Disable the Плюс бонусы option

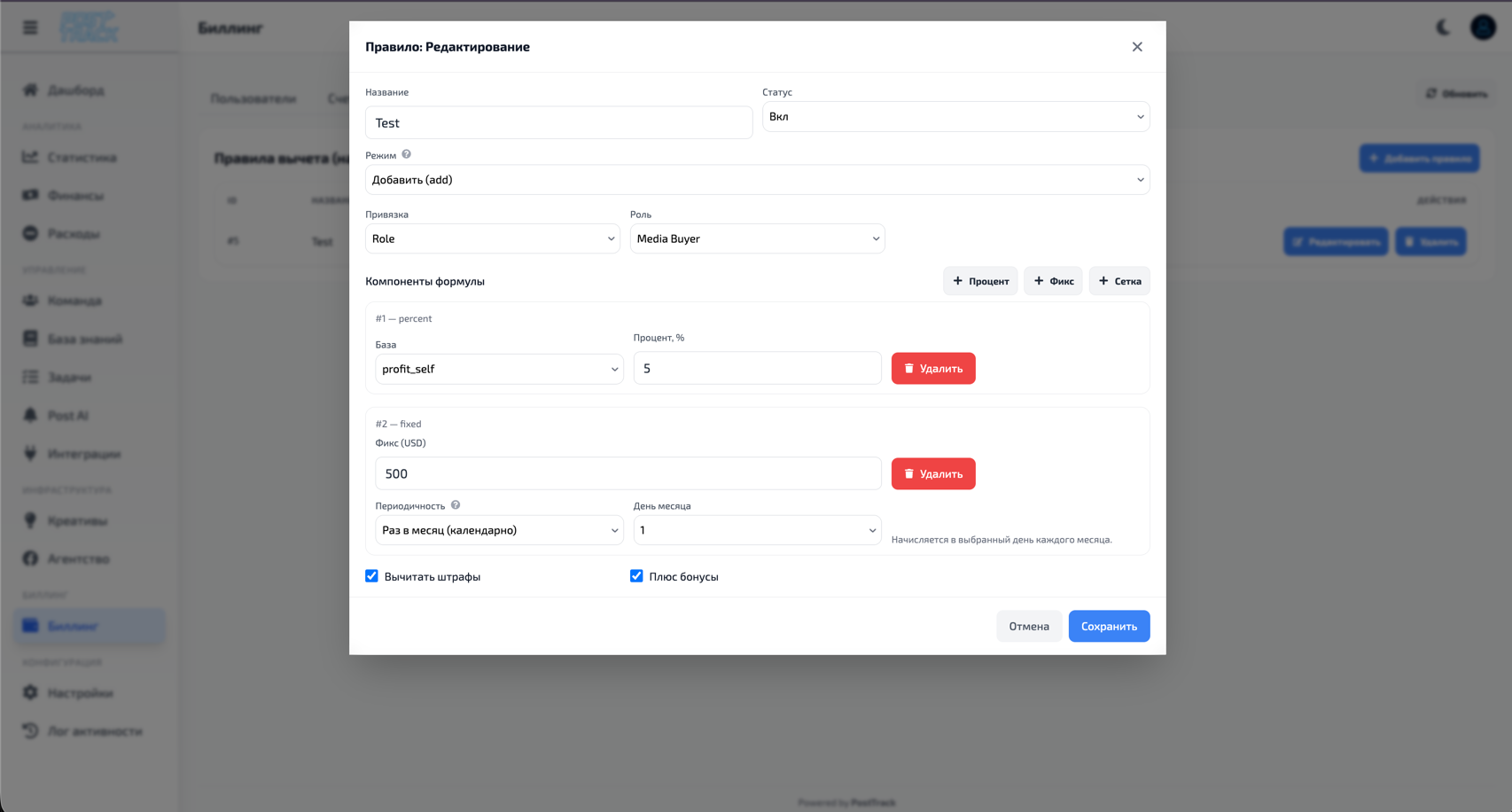tap(636, 575)
